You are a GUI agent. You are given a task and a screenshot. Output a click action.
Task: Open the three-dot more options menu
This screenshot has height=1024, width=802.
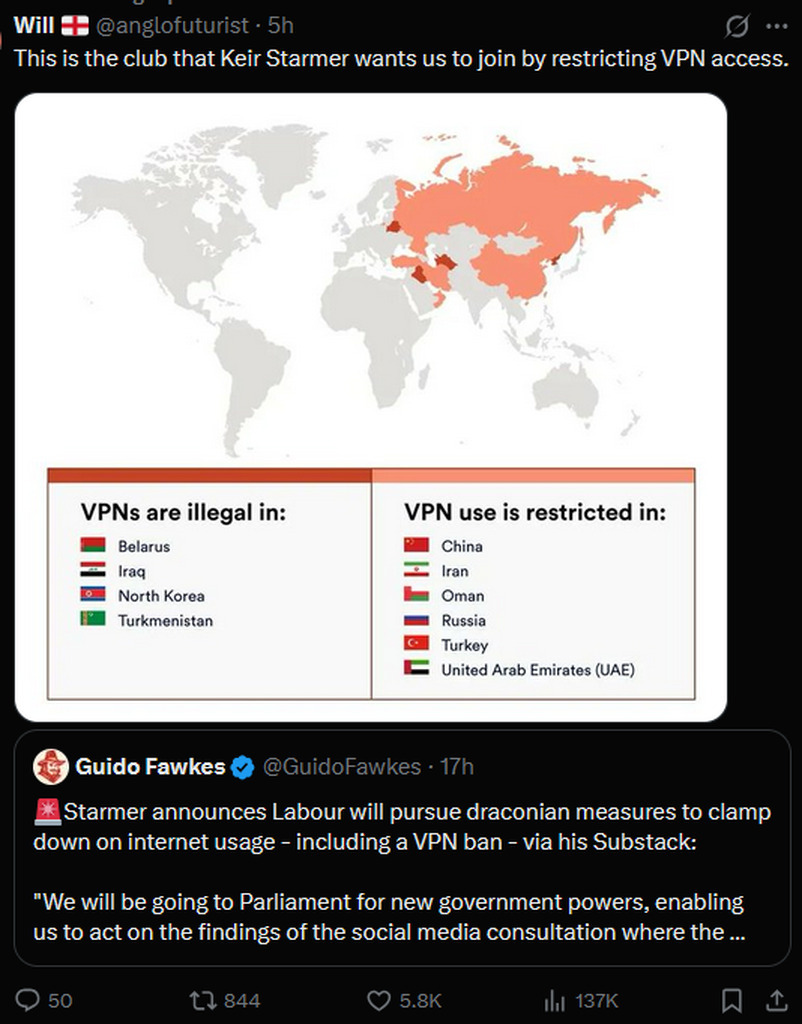coord(776,24)
